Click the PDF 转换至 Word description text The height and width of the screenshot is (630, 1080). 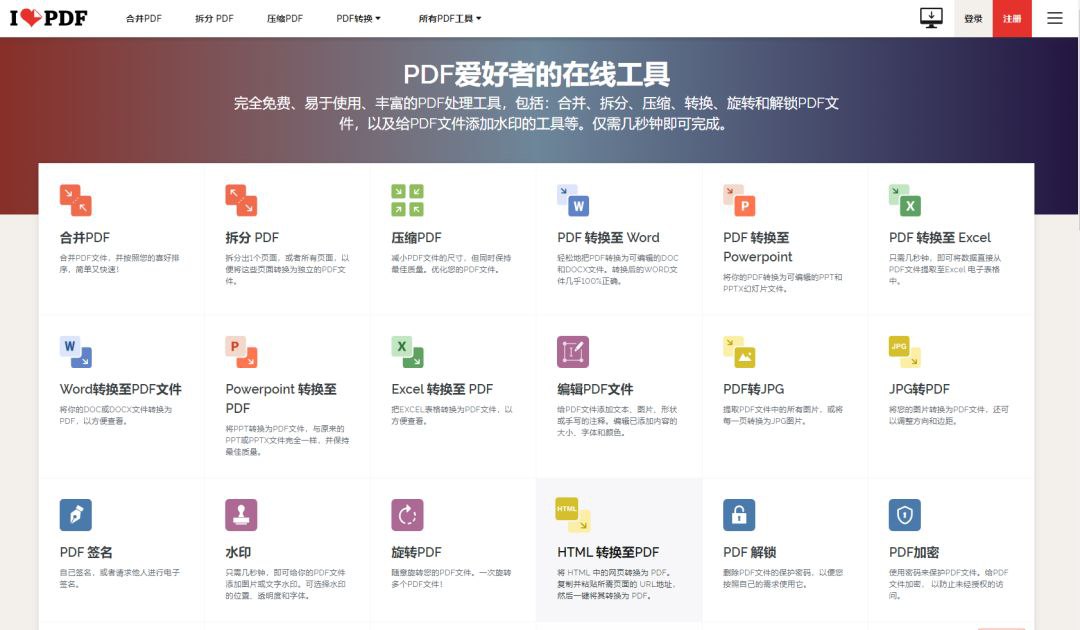click(x=618, y=269)
